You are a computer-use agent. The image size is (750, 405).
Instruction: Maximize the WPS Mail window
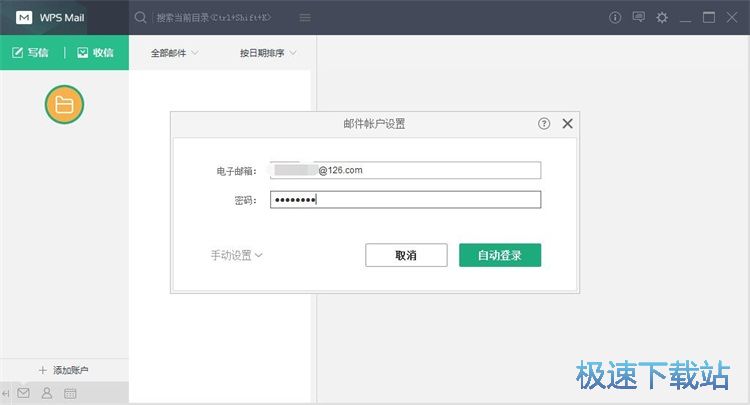click(709, 18)
